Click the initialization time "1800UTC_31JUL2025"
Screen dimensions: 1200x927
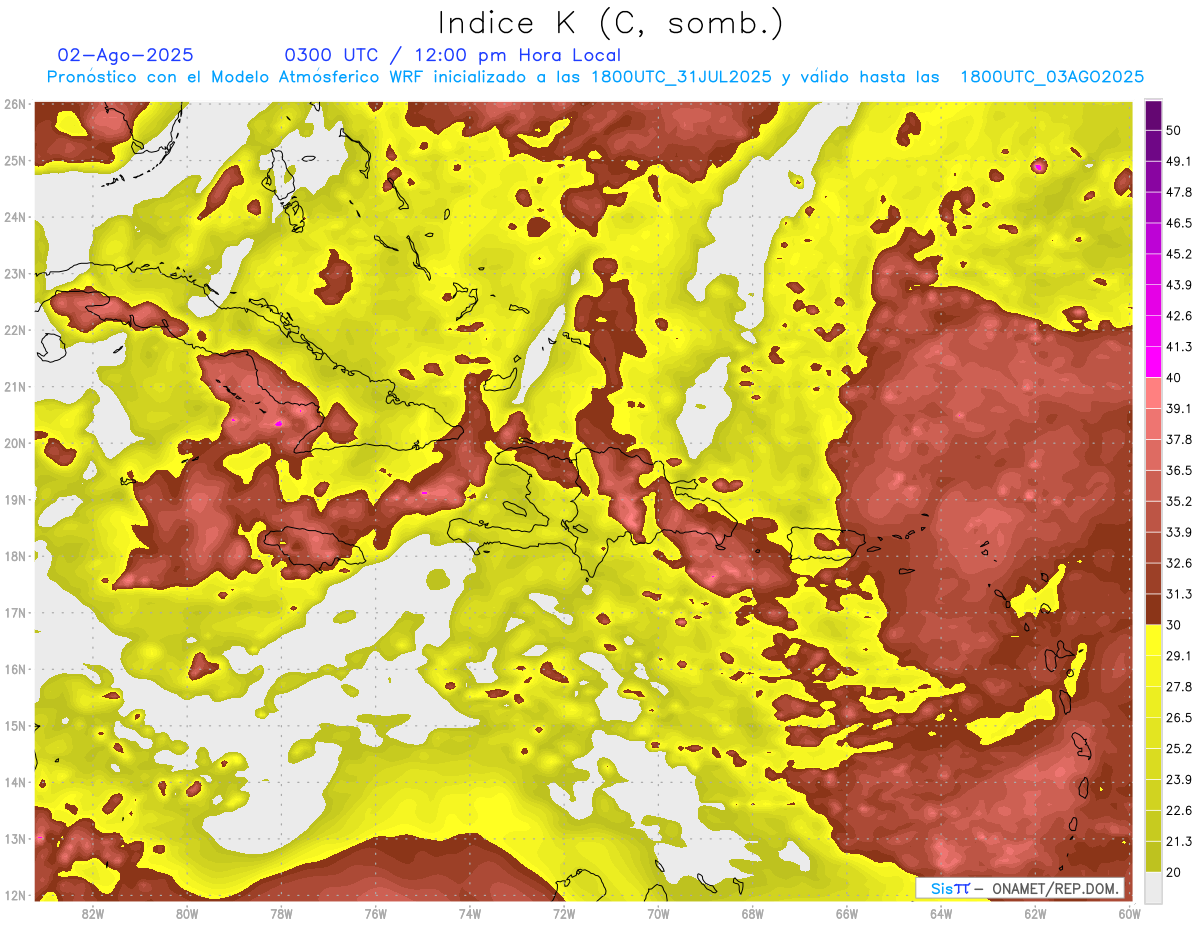(681, 77)
